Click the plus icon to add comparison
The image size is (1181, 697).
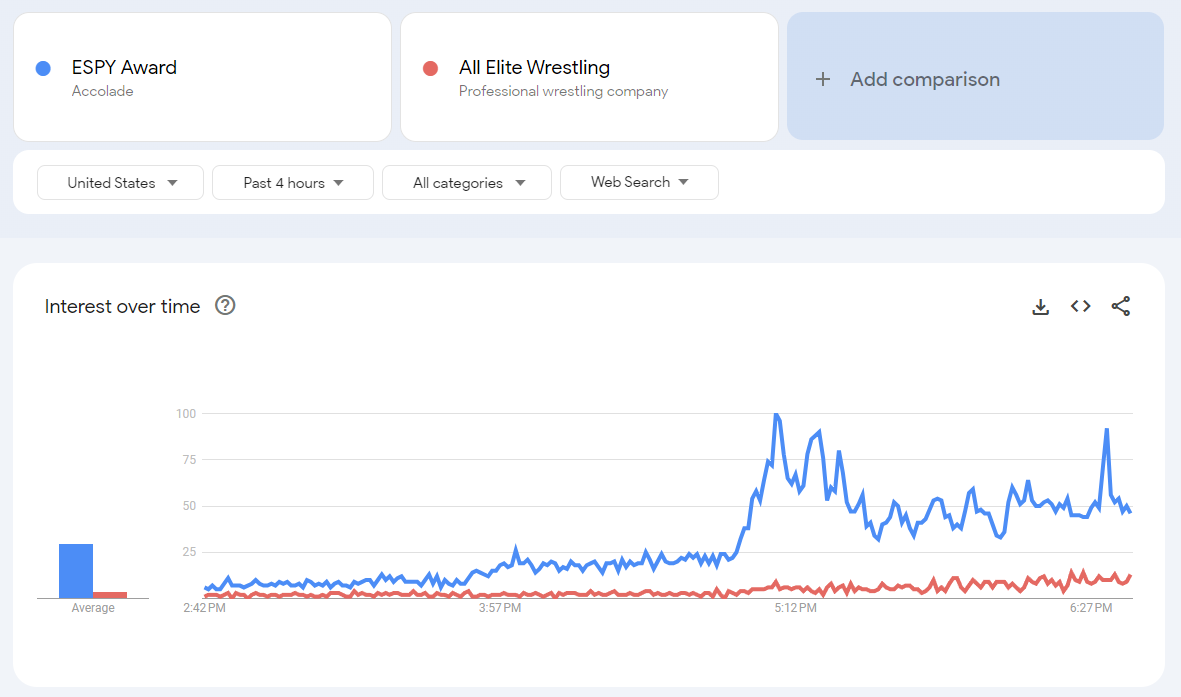(x=823, y=80)
